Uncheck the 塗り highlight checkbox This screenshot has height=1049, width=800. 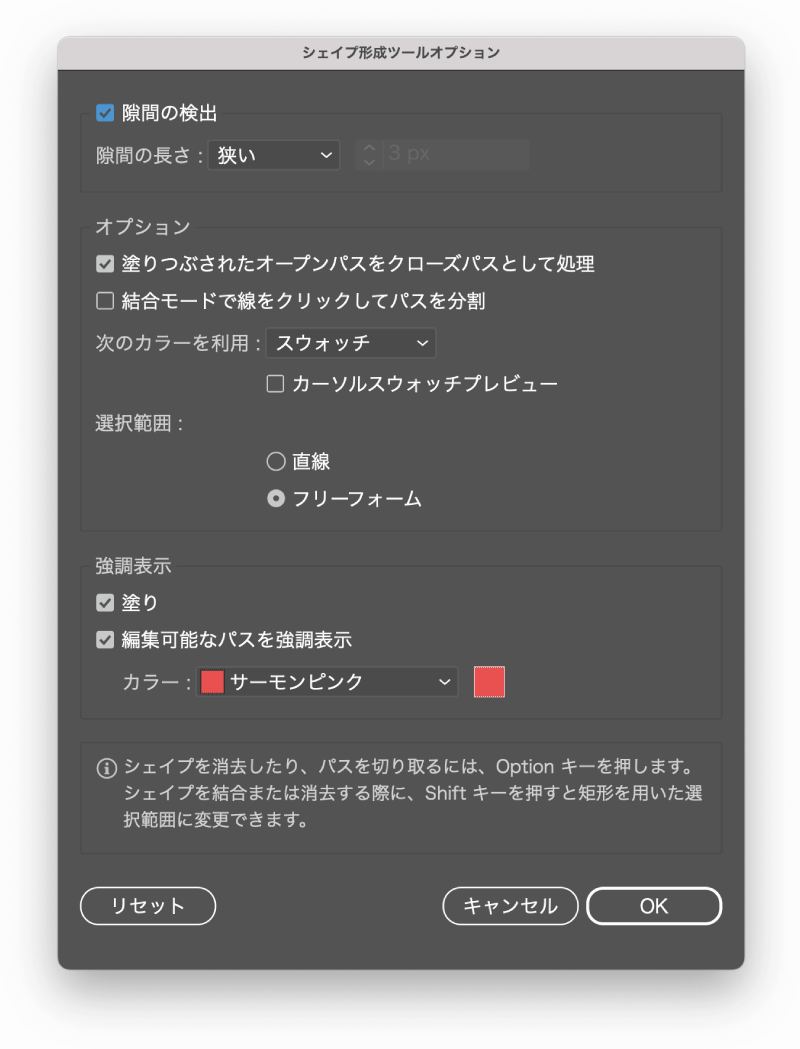[x=105, y=603]
